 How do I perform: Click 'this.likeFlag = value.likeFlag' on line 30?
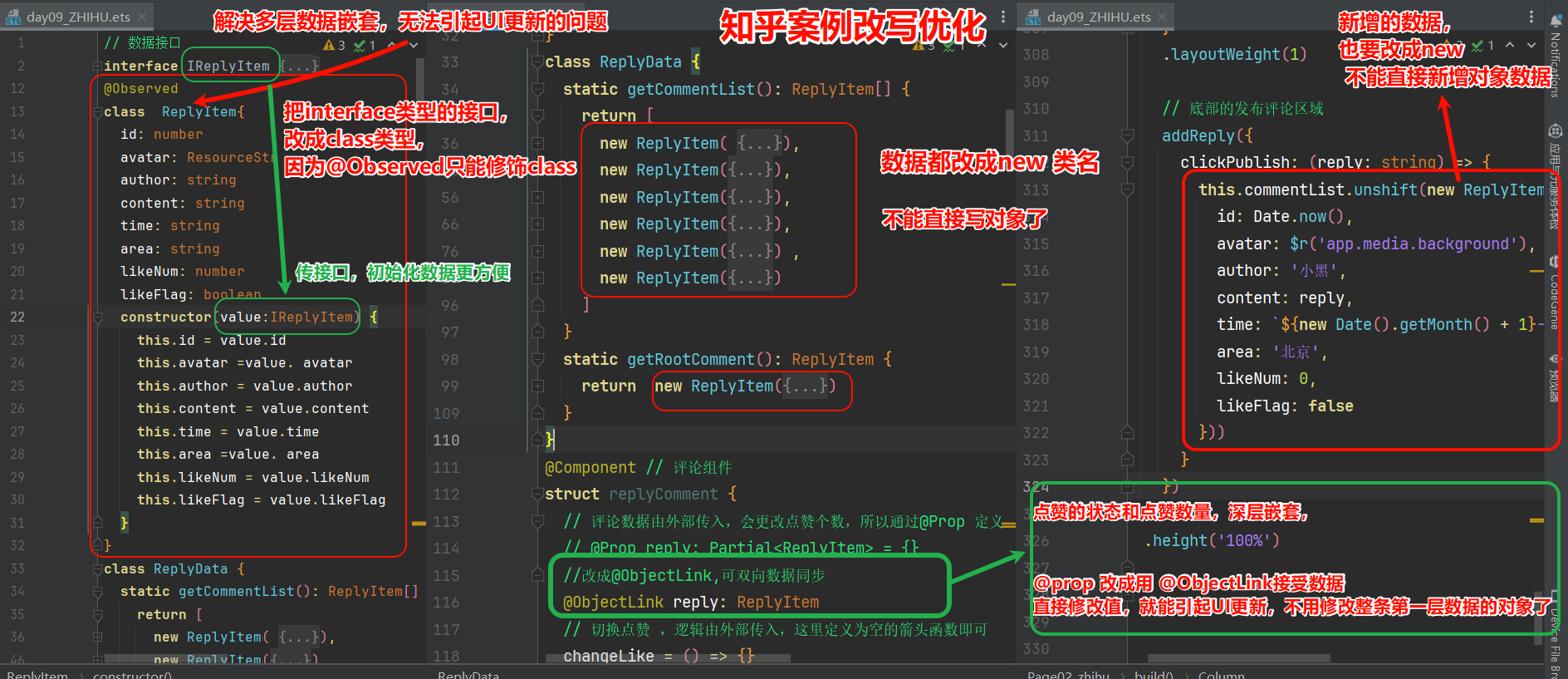tap(261, 500)
